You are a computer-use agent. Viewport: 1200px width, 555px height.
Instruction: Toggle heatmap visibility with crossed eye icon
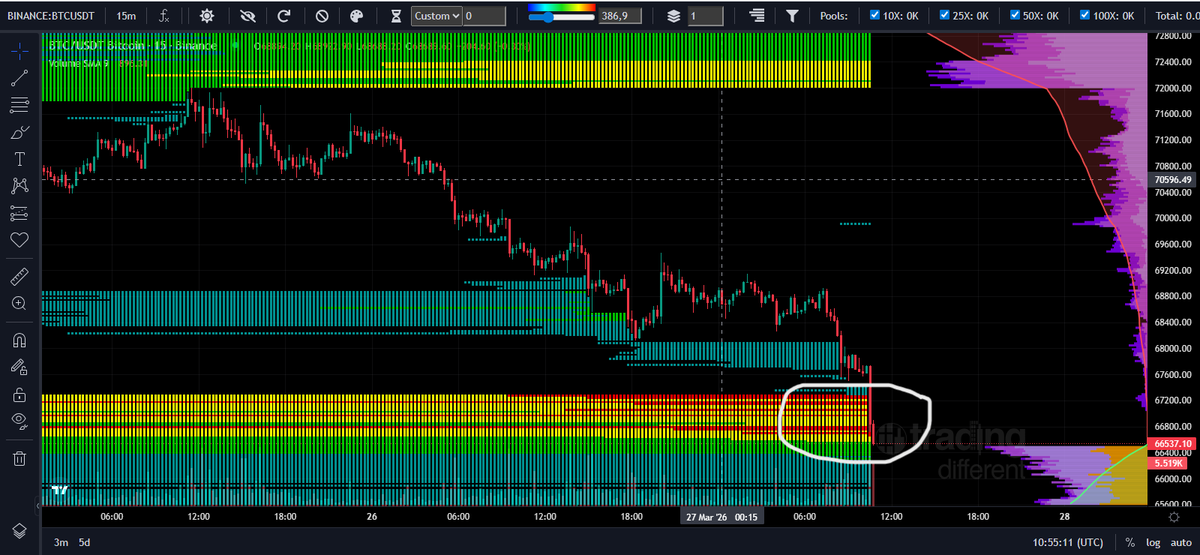click(x=246, y=16)
